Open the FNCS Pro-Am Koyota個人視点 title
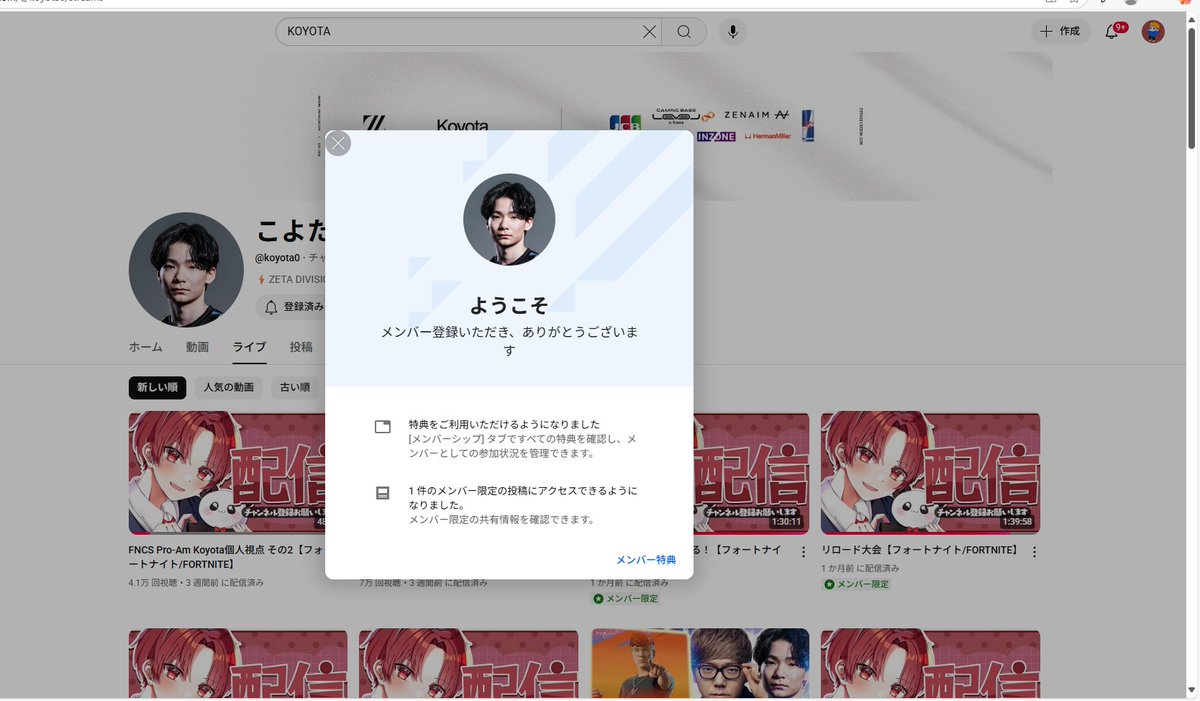The width and height of the screenshot is (1200, 701). pos(224,558)
